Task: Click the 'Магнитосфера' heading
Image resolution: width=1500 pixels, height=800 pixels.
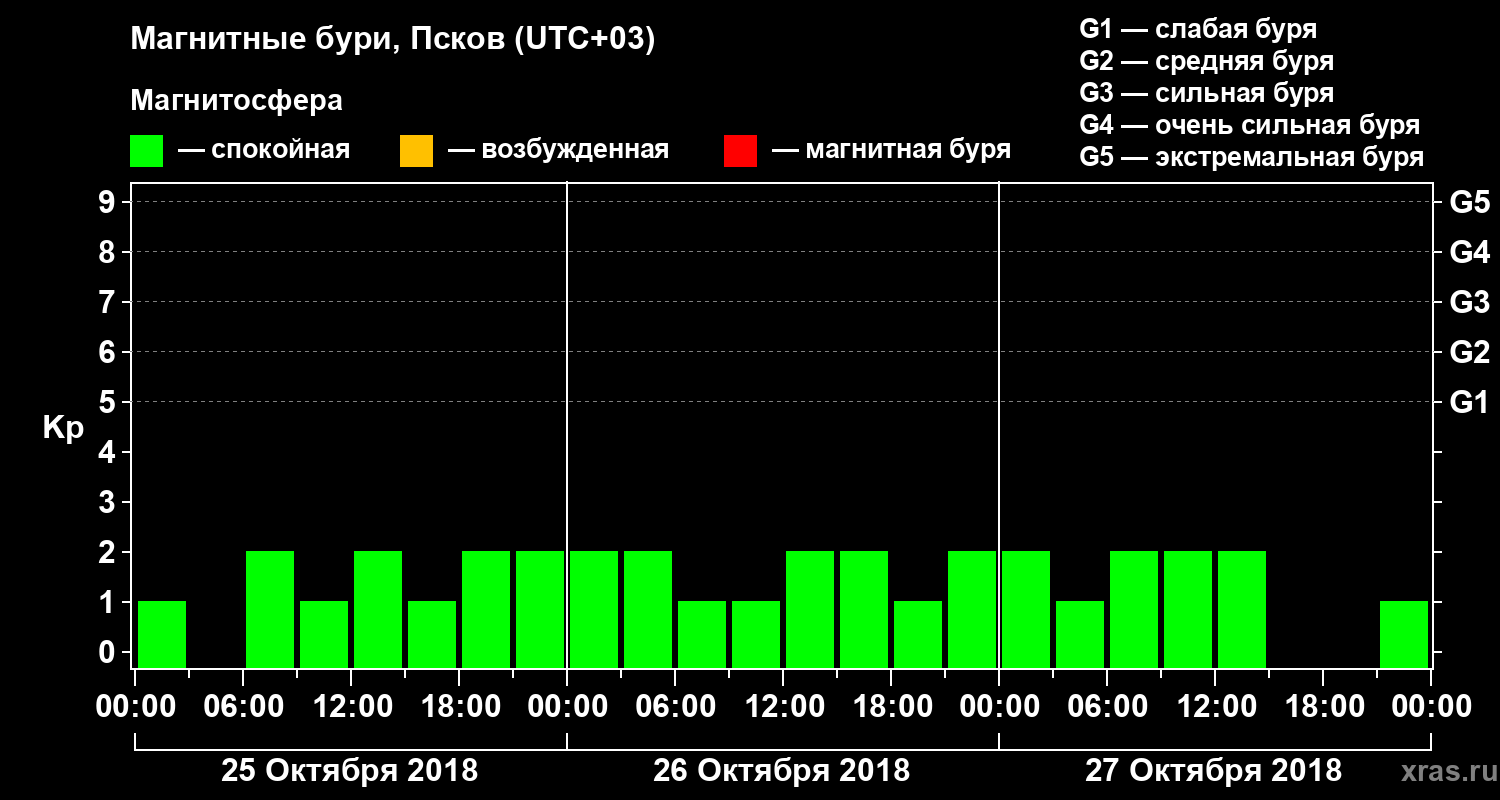Action: coord(236,101)
